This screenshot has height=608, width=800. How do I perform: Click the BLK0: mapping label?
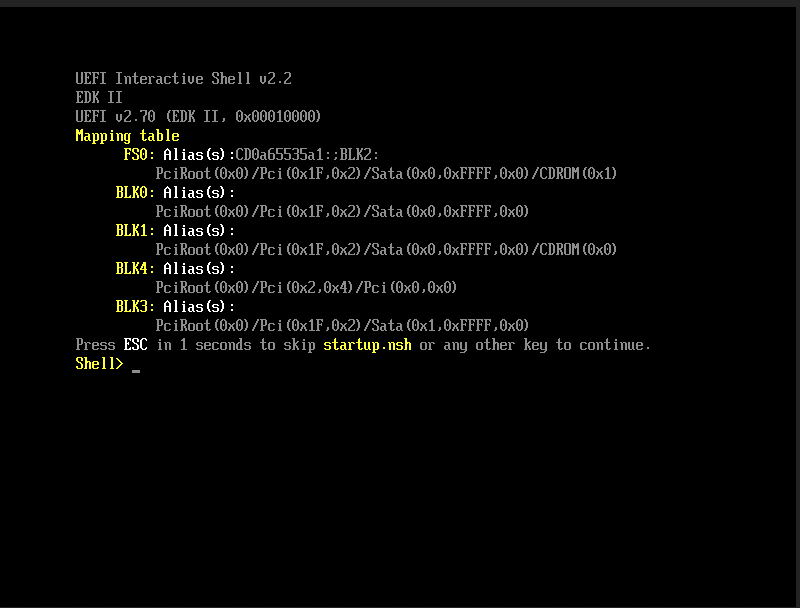(x=135, y=193)
